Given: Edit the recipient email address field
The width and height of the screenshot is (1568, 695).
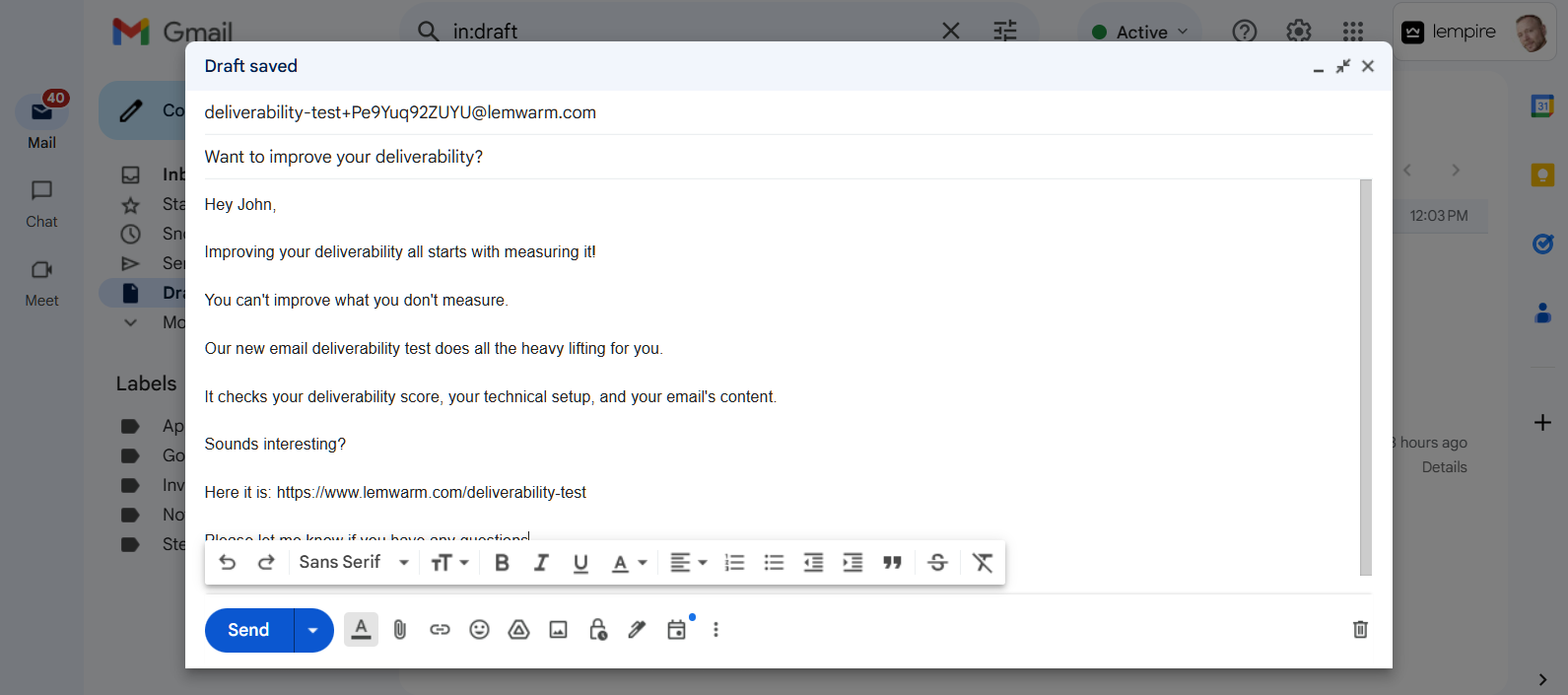Looking at the screenshot, I should tap(788, 112).
